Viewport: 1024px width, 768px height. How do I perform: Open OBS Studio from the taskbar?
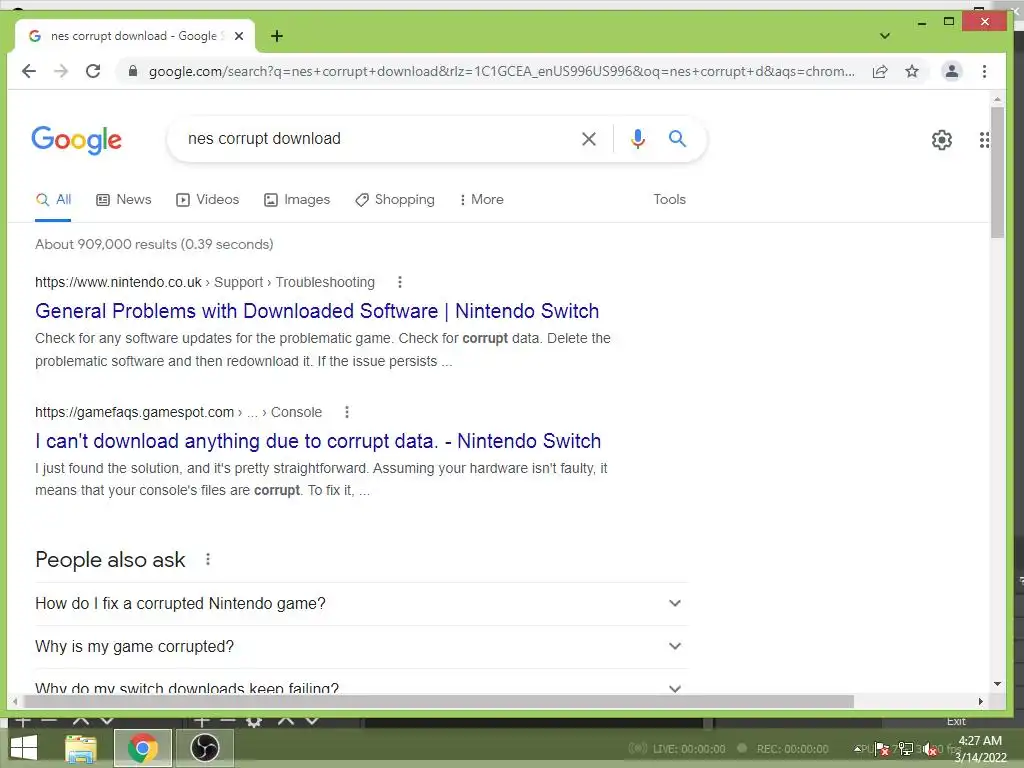(x=204, y=748)
